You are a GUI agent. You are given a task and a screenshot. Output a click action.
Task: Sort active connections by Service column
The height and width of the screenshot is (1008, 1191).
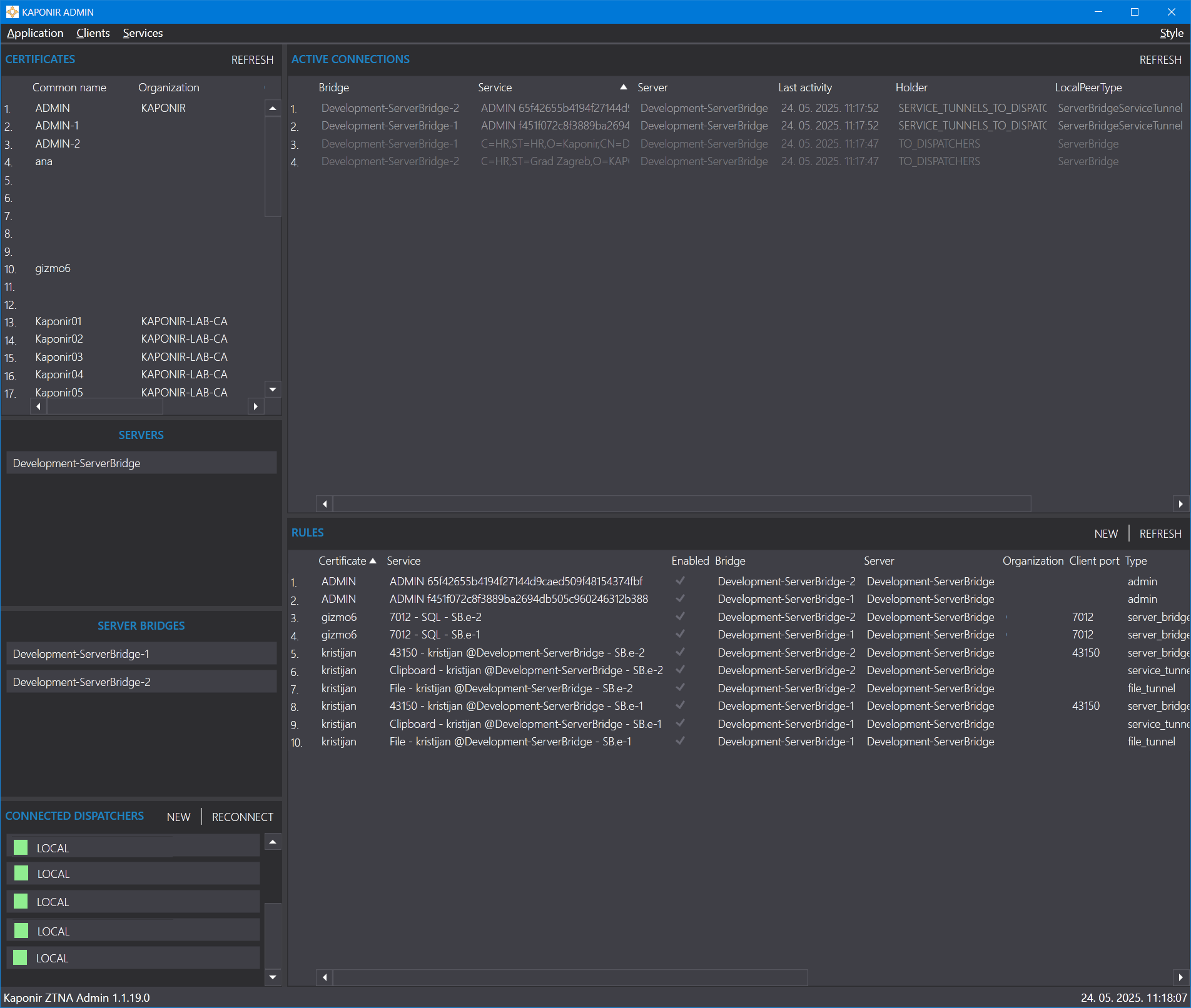495,88
